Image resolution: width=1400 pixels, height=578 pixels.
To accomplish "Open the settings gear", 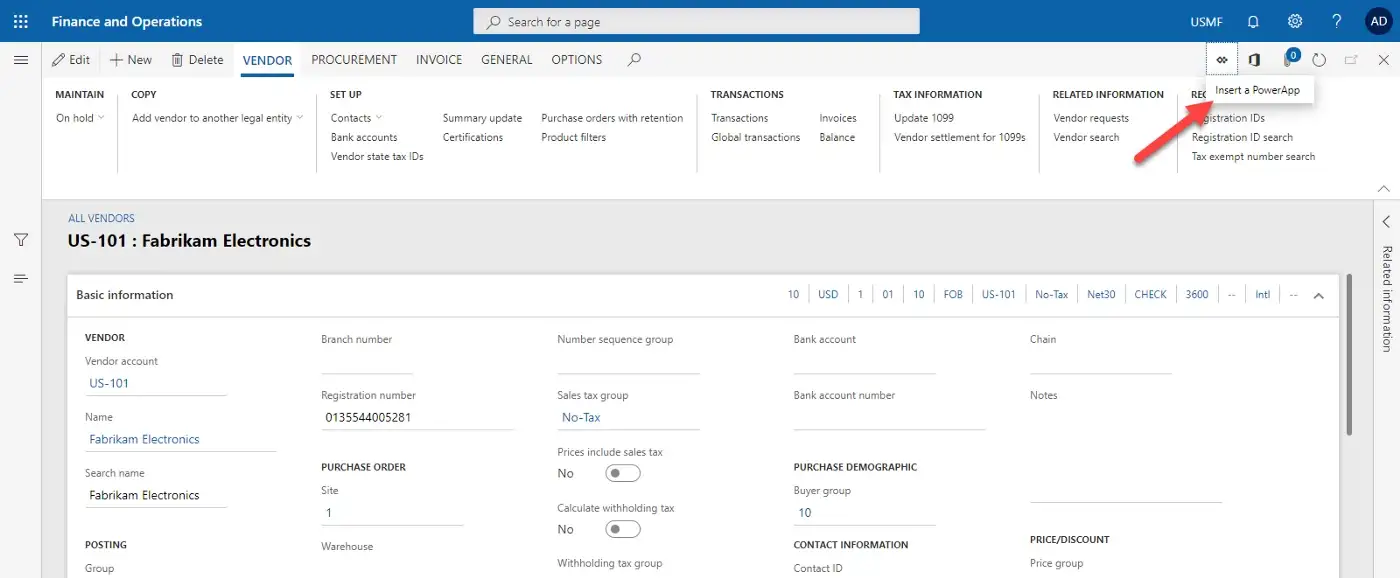I will click(x=1295, y=21).
